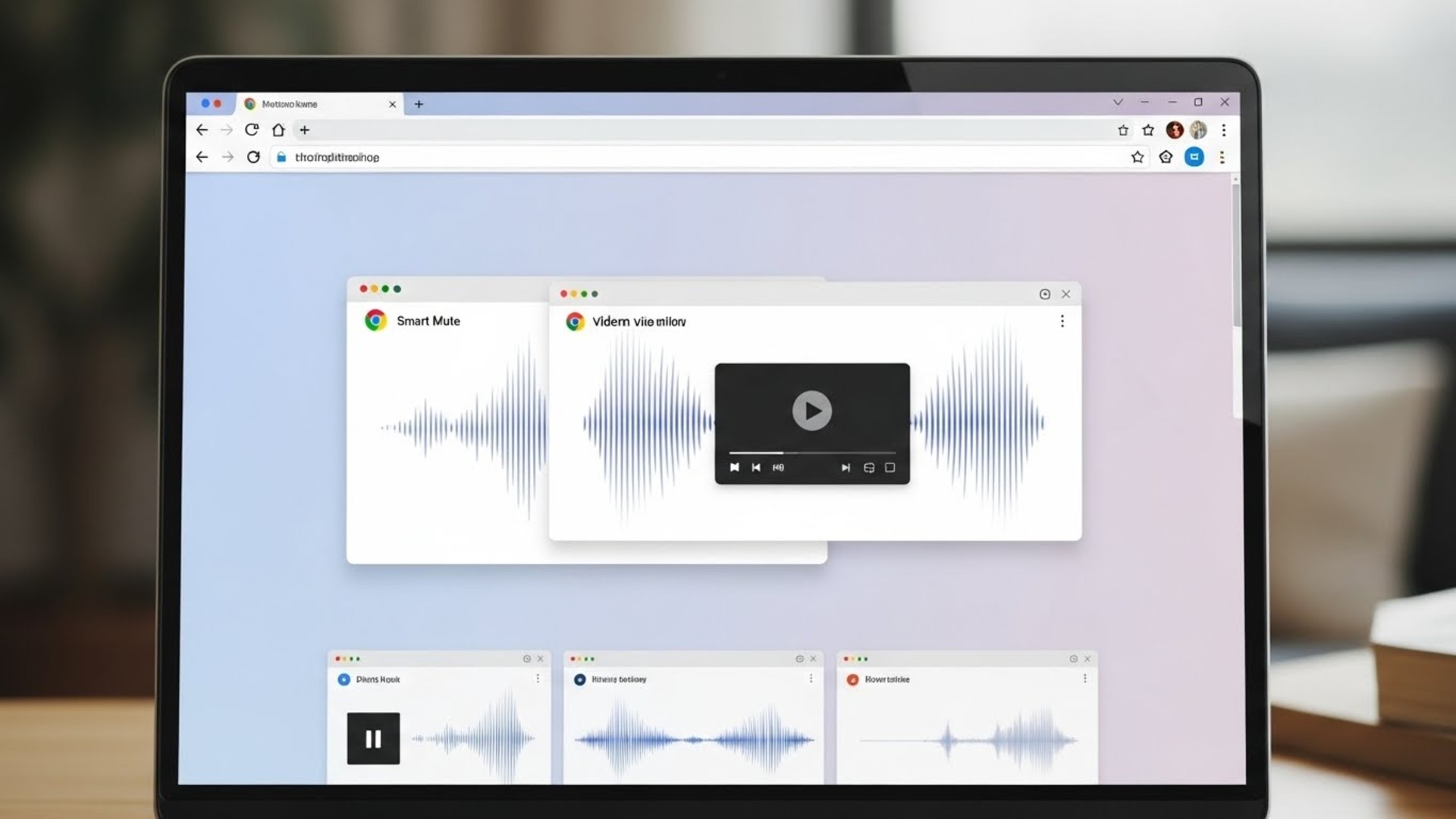Open three-dot menu on Rowertalde card

pyautogui.click(x=1084, y=679)
